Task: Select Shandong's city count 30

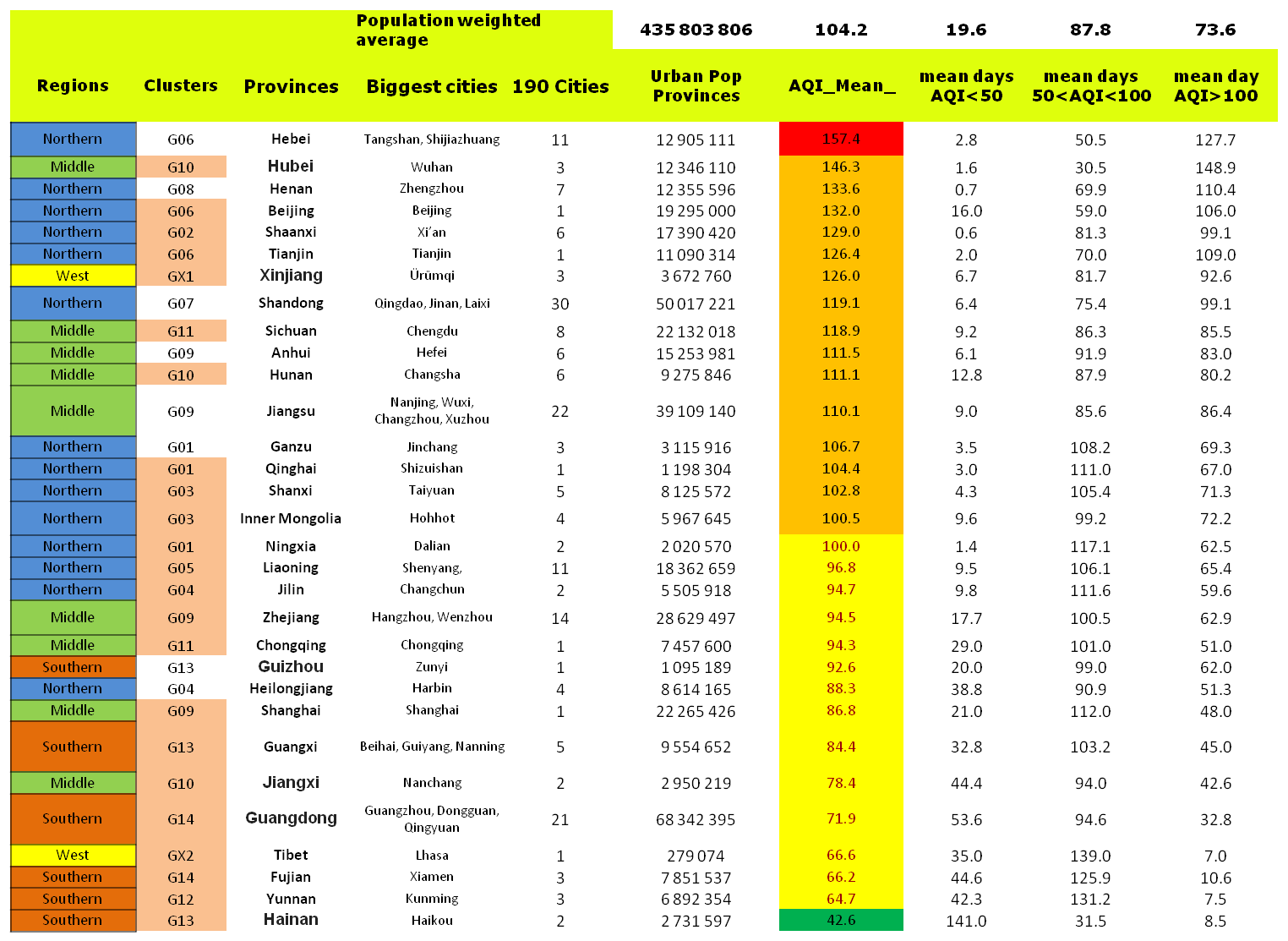Action: pos(560,304)
